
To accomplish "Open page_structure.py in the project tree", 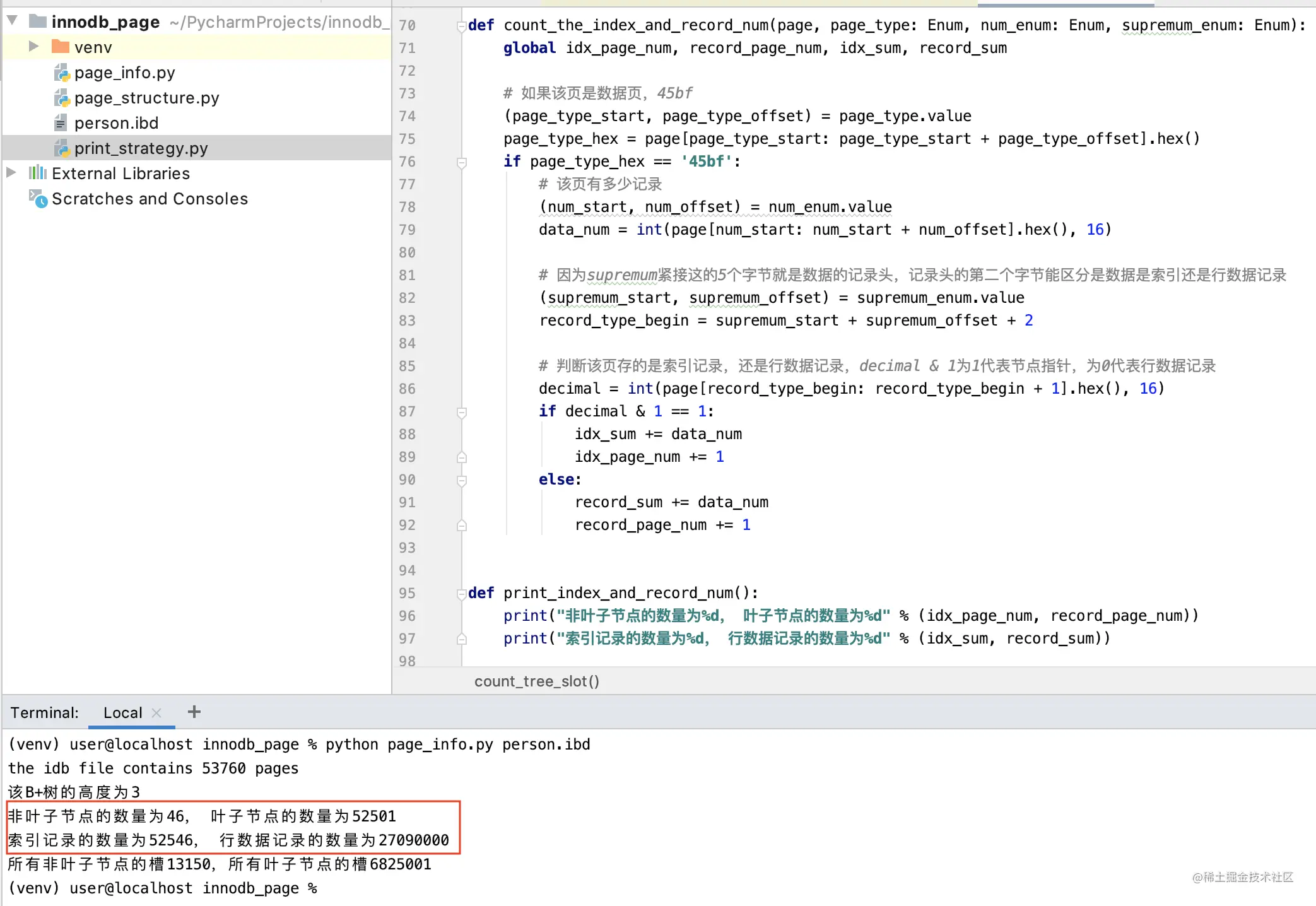I will coord(146,98).
